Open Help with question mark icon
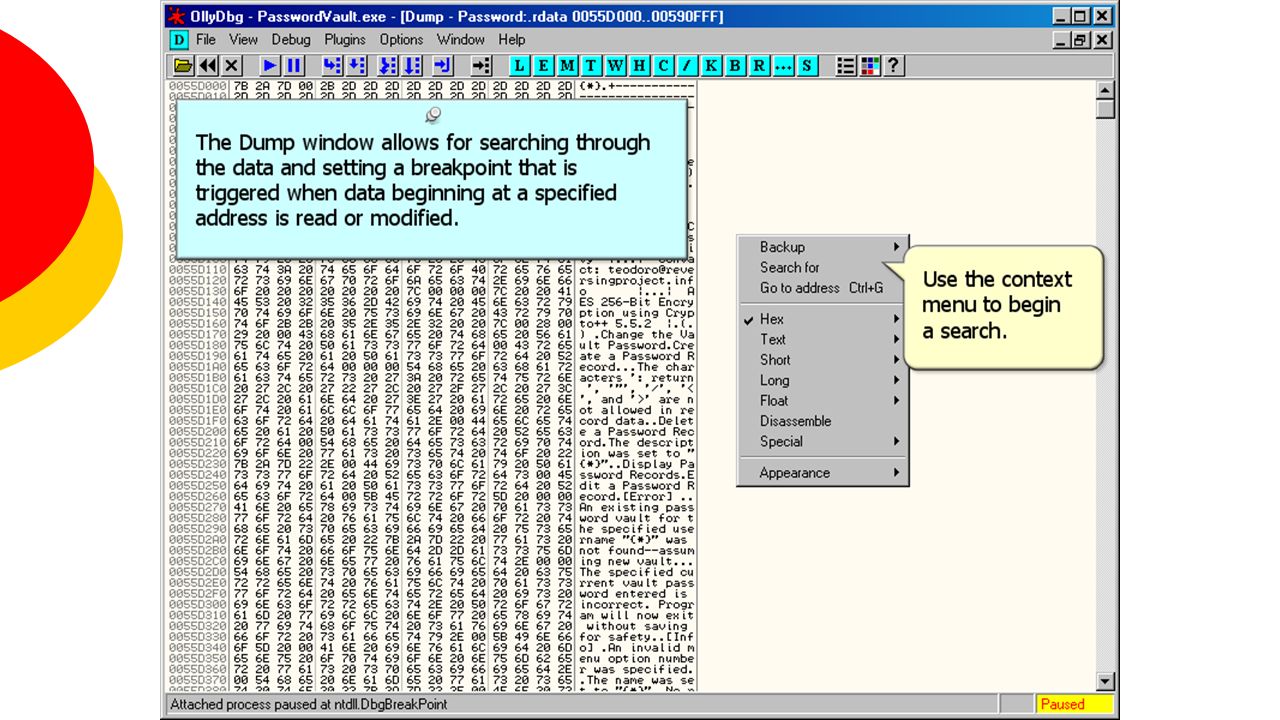The image size is (1280, 720). coord(894,66)
